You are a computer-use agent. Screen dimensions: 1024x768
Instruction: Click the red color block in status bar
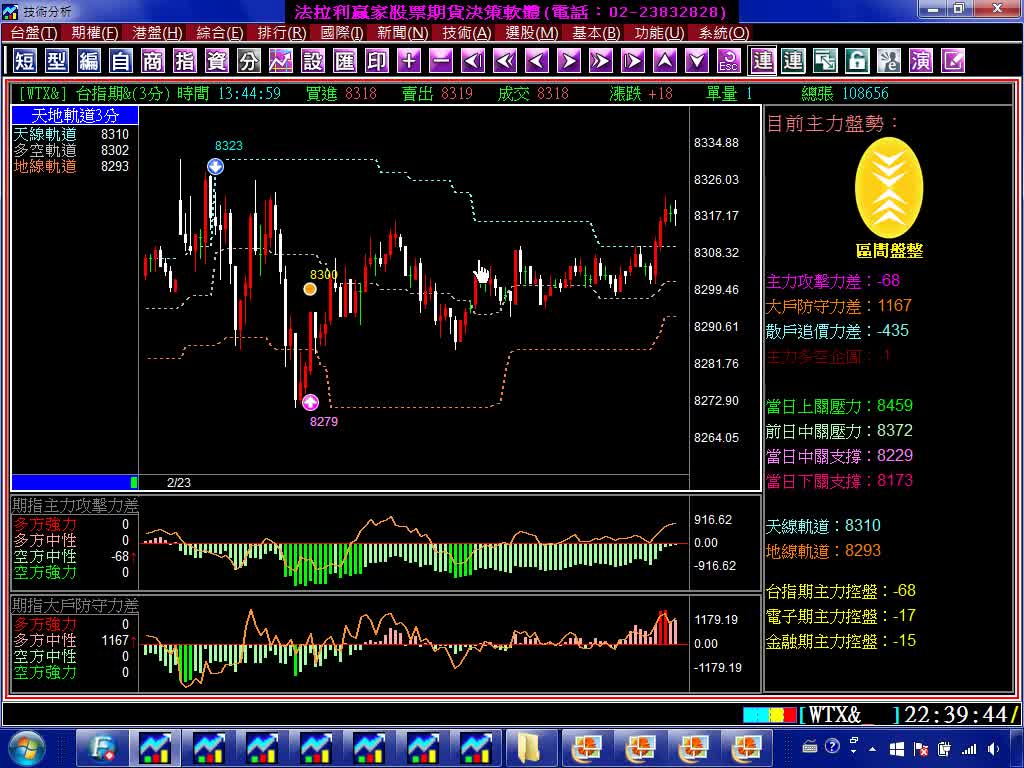(x=790, y=715)
